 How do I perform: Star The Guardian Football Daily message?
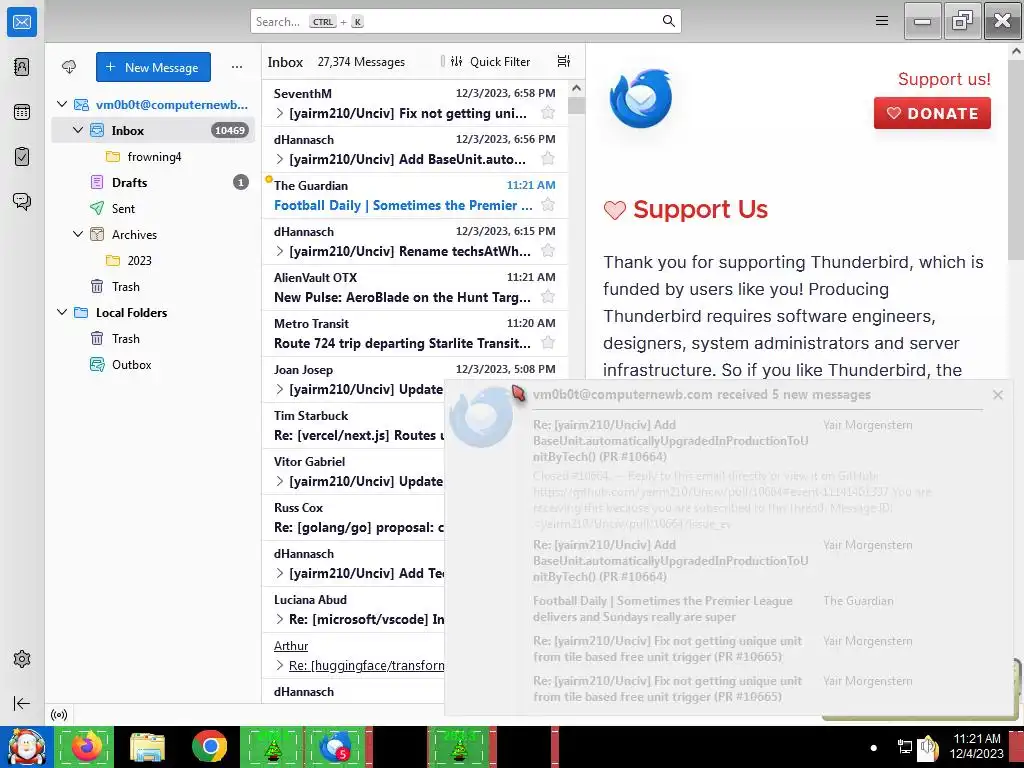[x=548, y=205]
